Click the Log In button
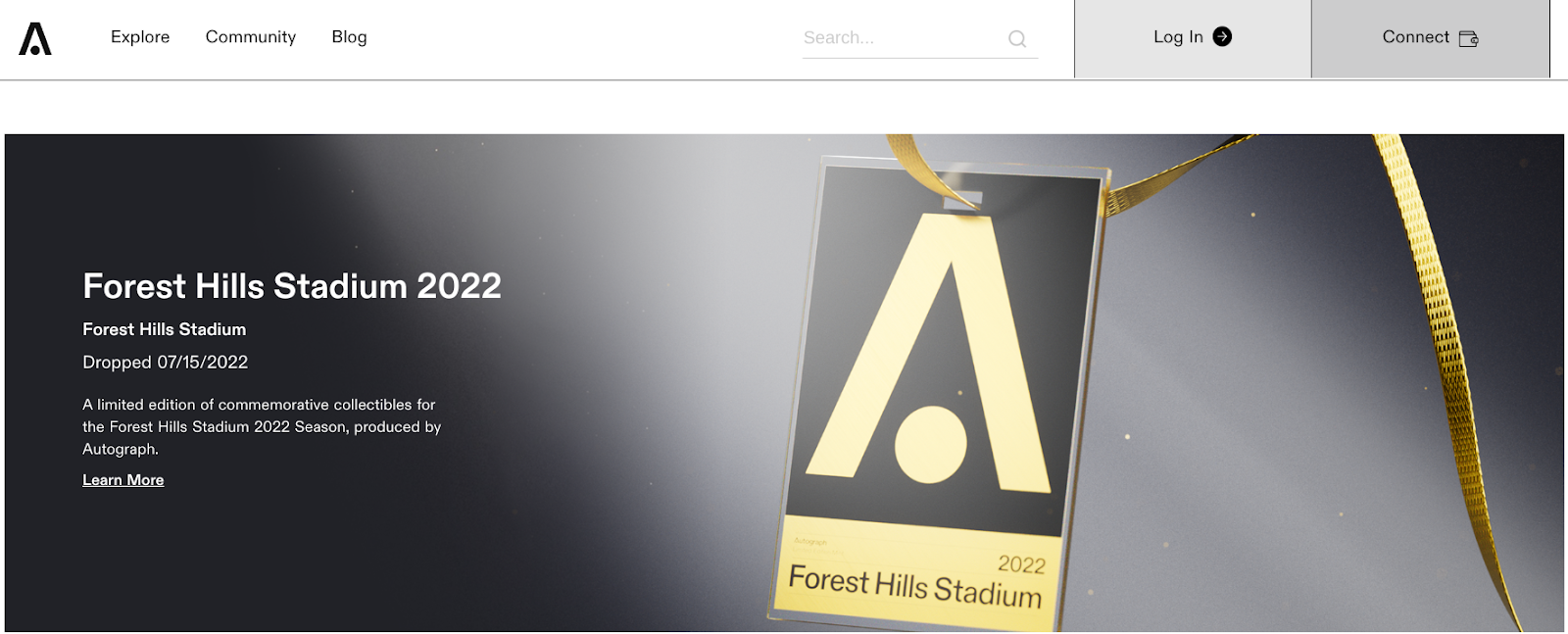Viewport: 1568px width, 634px height. coord(1193,39)
